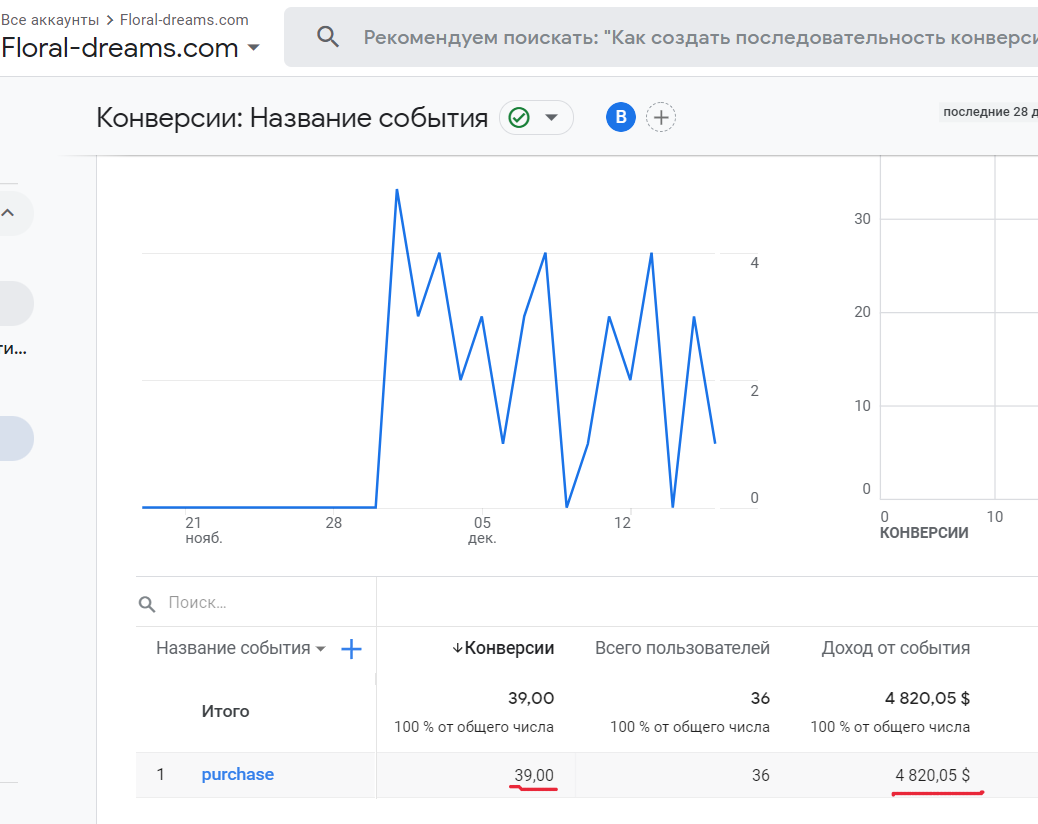Sort by "Доход от события" column header

[x=895, y=648]
